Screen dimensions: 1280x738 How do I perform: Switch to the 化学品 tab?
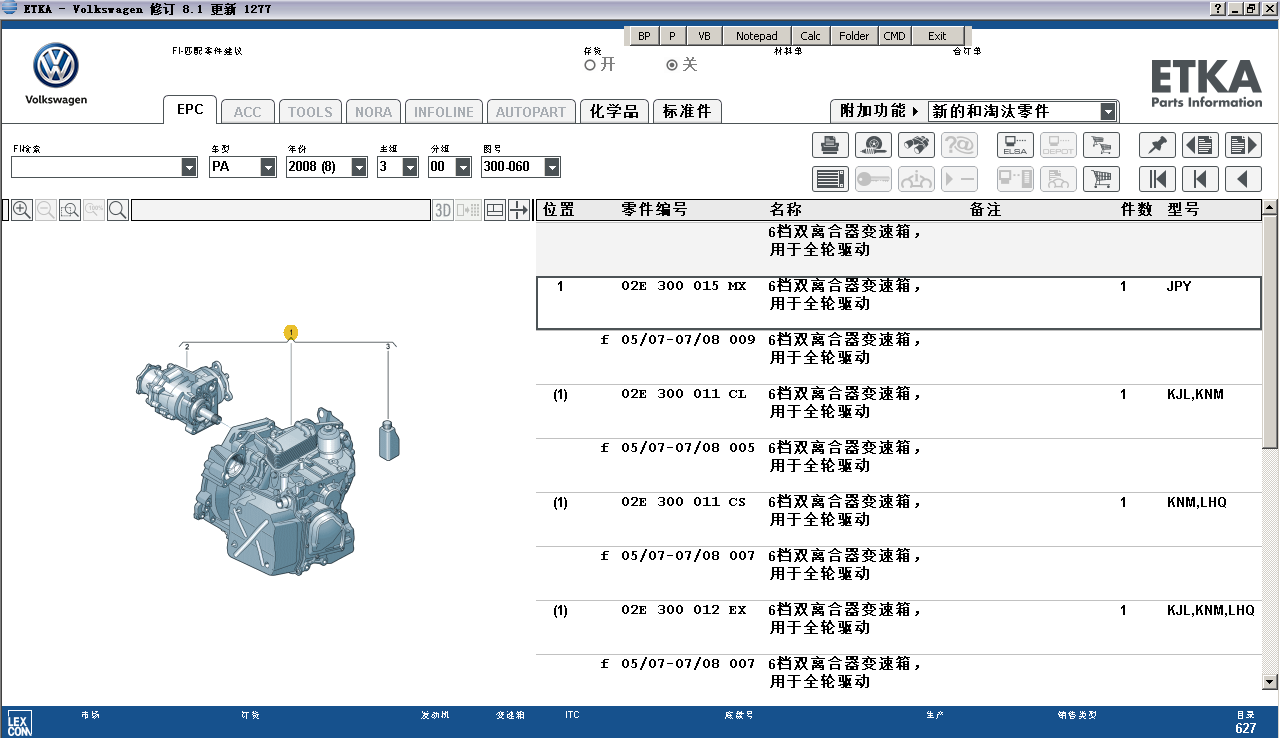coord(614,112)
